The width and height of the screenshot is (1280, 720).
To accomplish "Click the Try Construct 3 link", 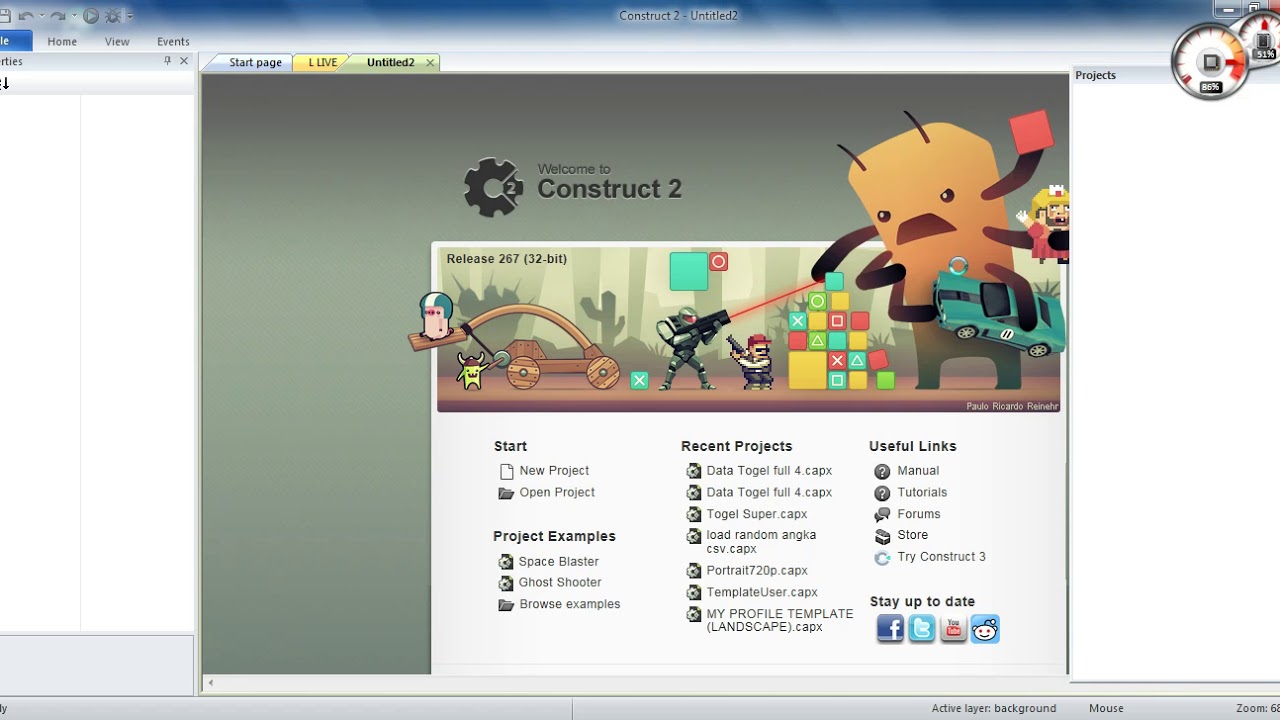I will (941, 557).
